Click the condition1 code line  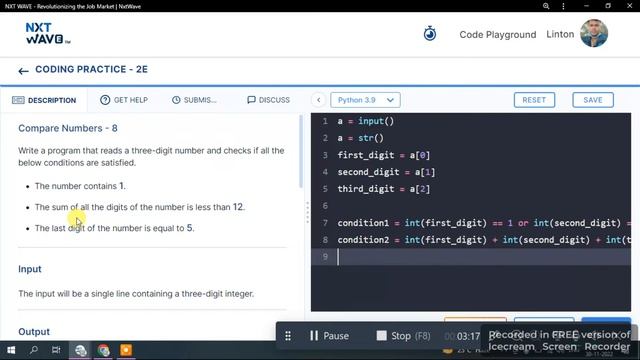pos(484,223)
